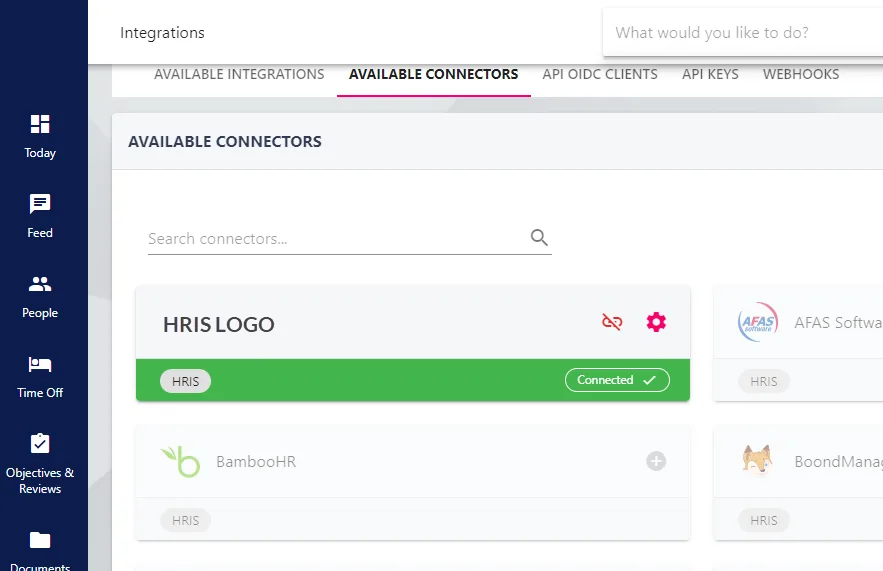Click the search magnifier icon
This screenshot has height=571, width=883.
539,238
